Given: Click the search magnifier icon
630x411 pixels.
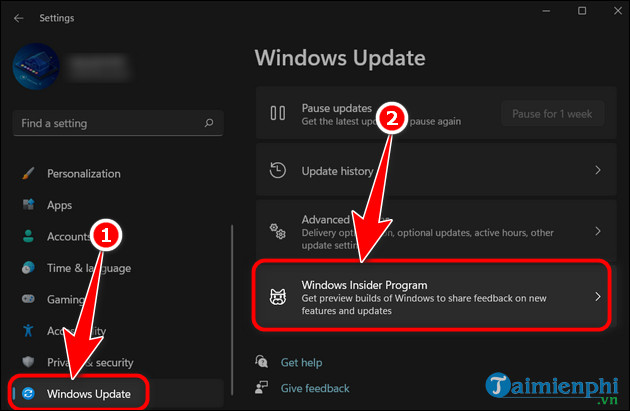Looking at the screenshot, I should click(209, 123).
